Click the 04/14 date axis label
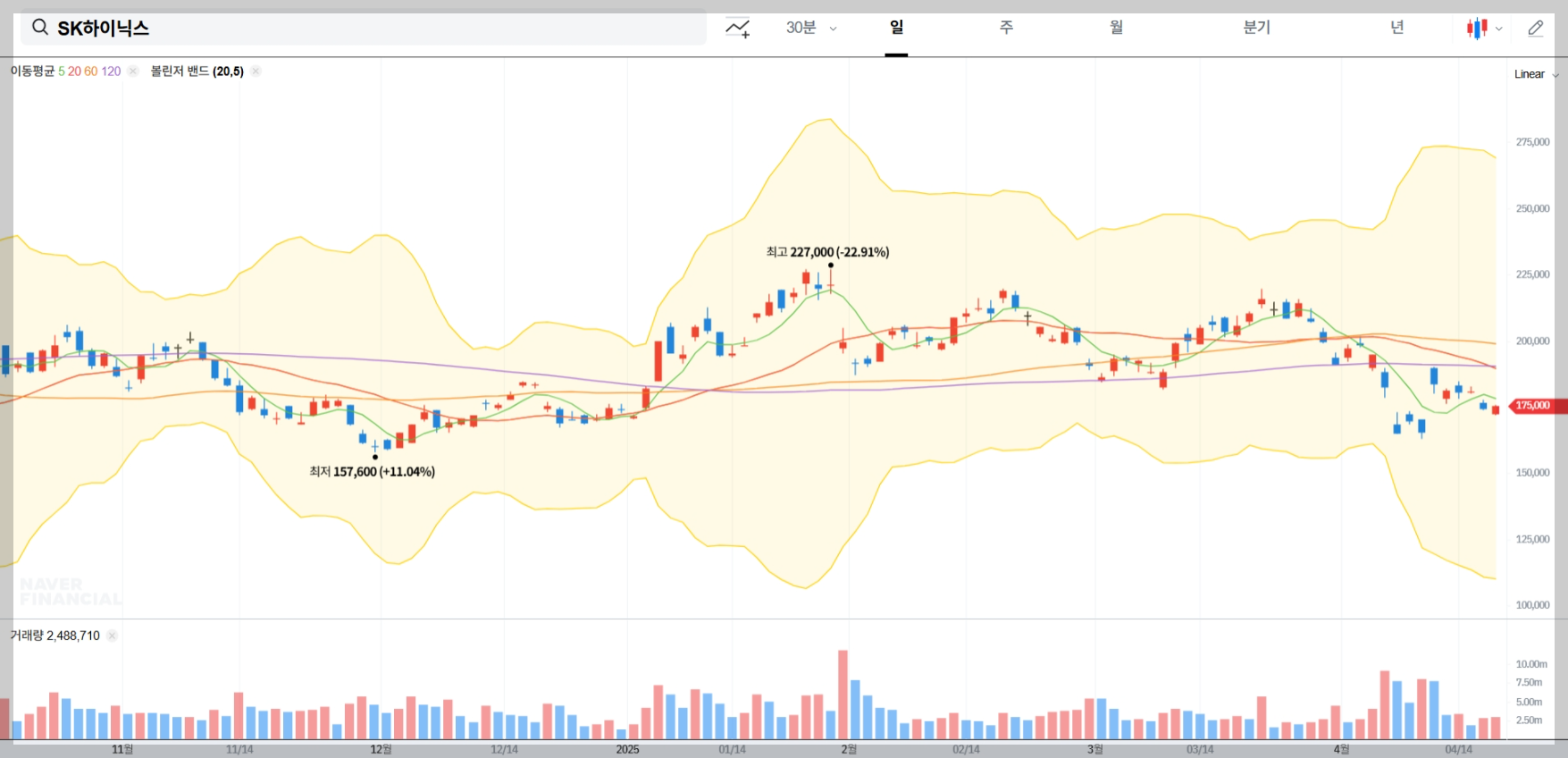Image resolution: width=1568 pixels, height=758 pixels. pyautogui.click(x=1458, y=749)
